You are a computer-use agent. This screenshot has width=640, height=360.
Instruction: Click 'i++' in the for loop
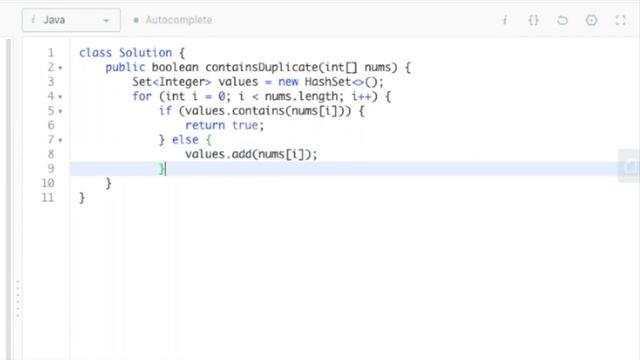click(362, 96)
